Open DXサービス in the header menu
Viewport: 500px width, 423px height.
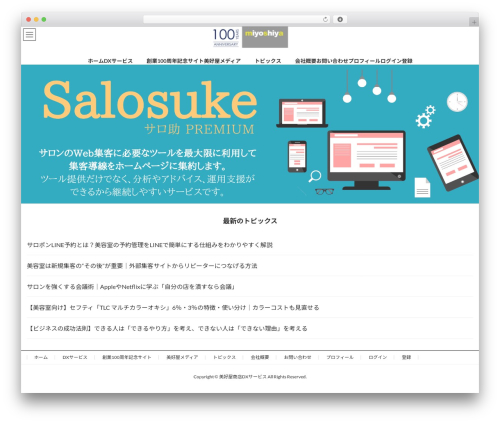point(117,61)
